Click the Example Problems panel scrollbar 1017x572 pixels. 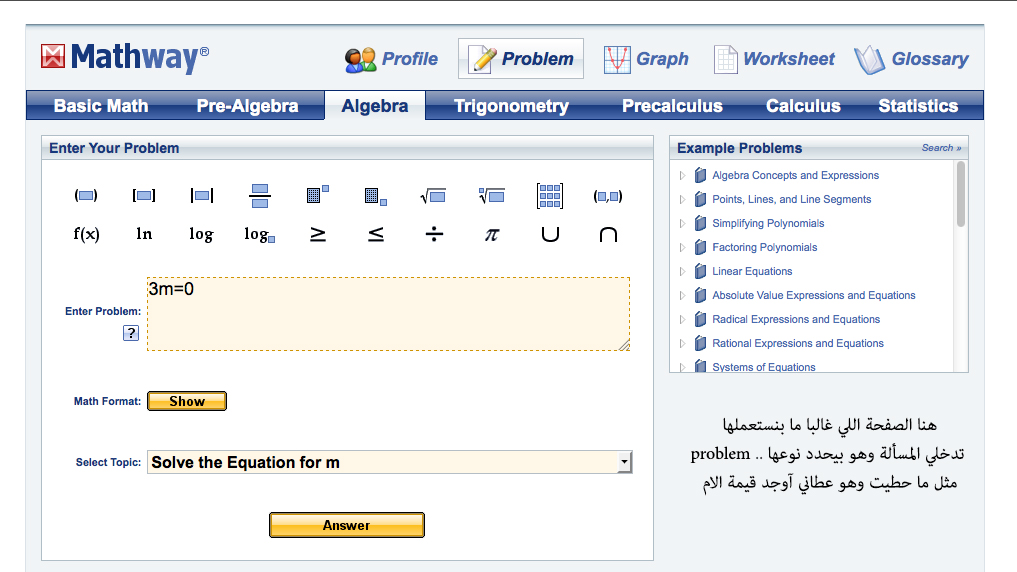pyautogui.click(x=961, y=195)
